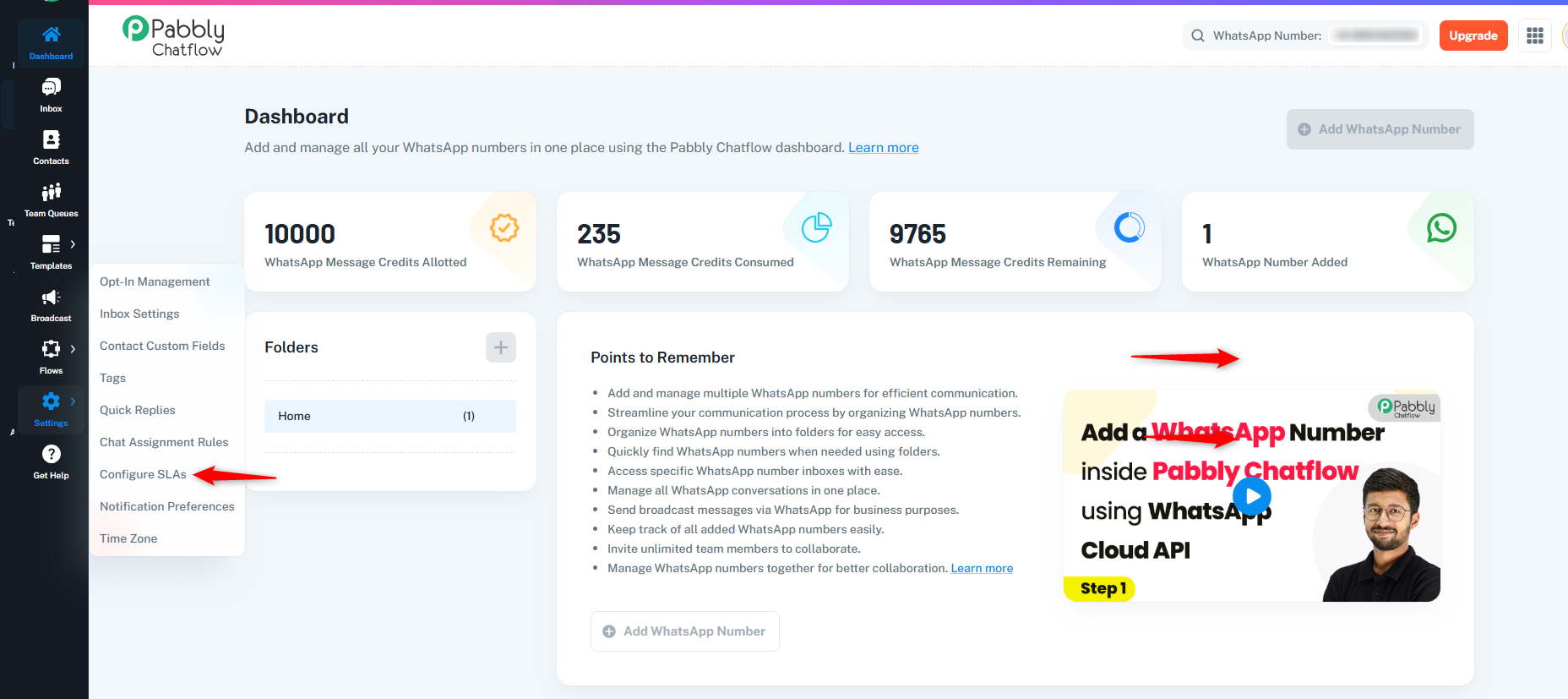The height and width of the screenshot is (699, 1568).
Task: Open the Flows sidebar icon
Action: click(x=51, y=349)
